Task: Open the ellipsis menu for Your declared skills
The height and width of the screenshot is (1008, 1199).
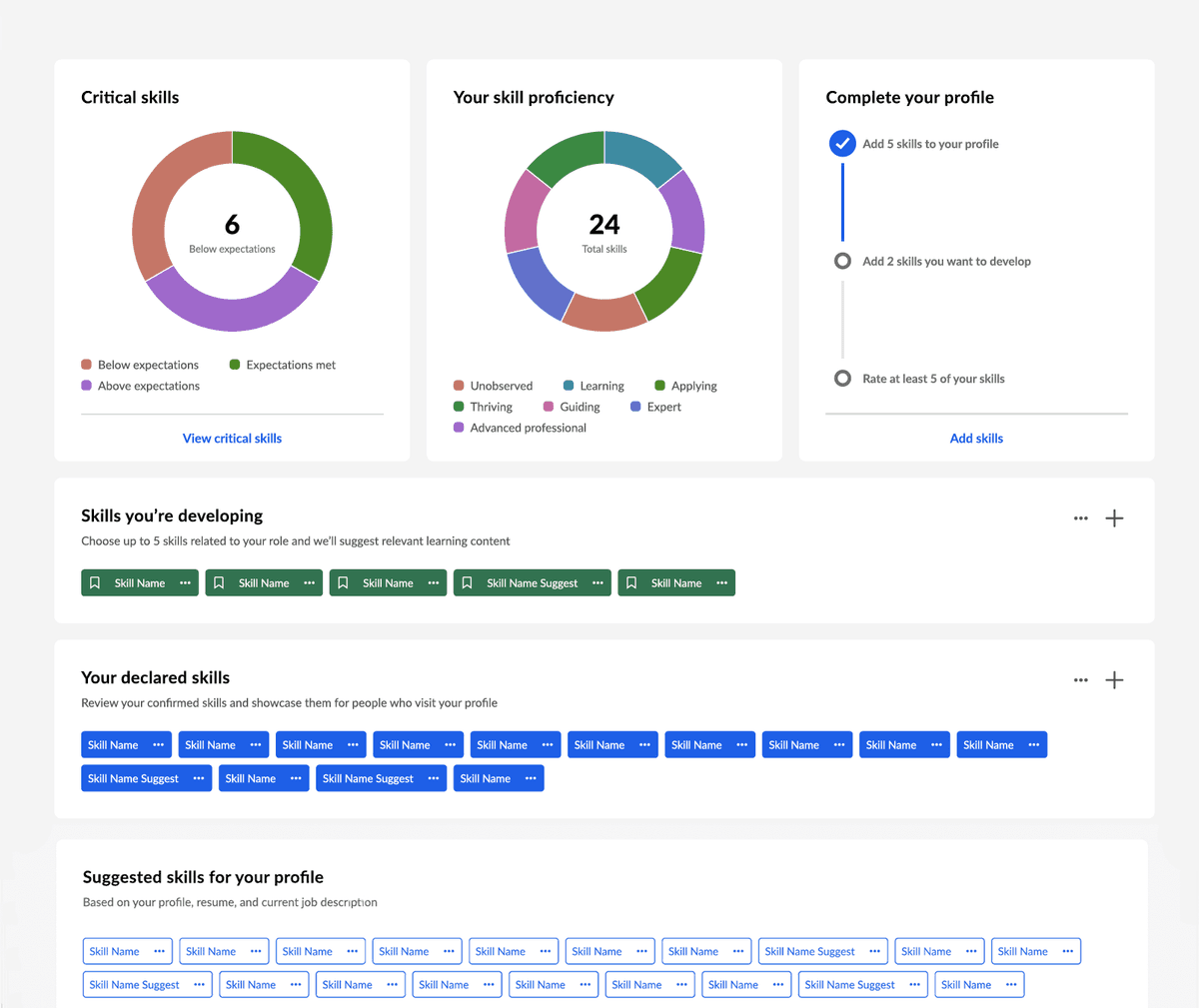Action: click(1080, 680)
